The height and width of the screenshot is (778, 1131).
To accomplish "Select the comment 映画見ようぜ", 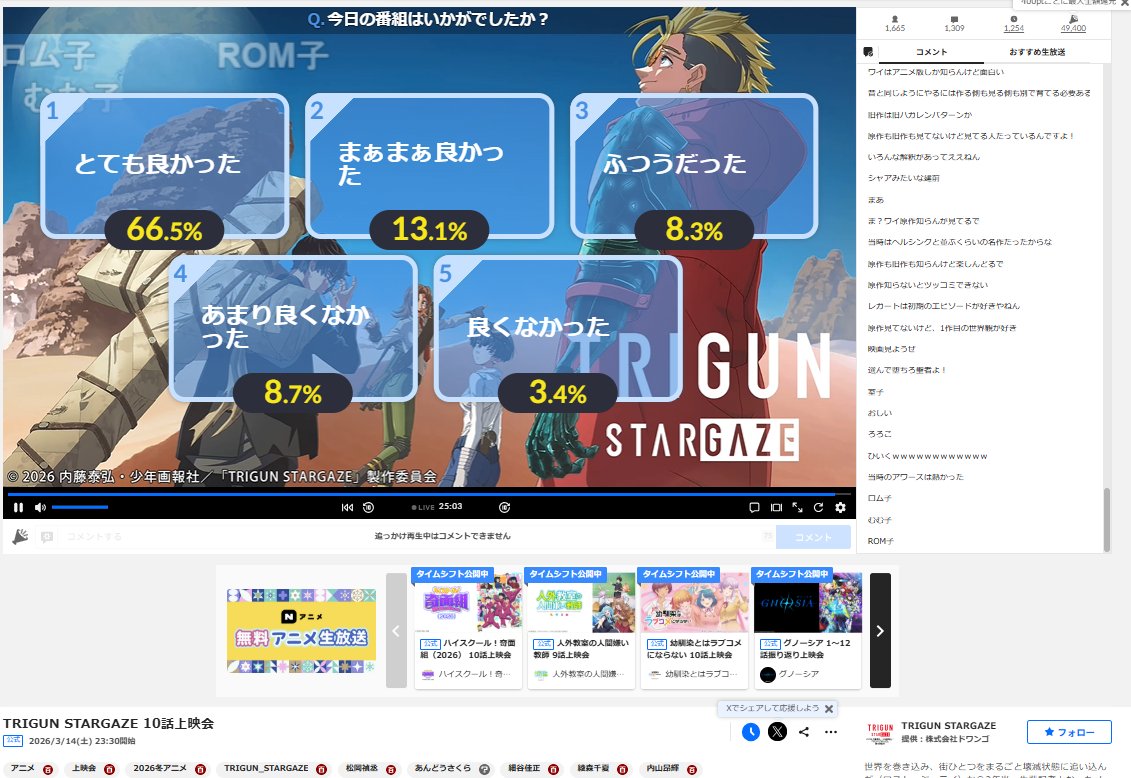I will point(891,349).
